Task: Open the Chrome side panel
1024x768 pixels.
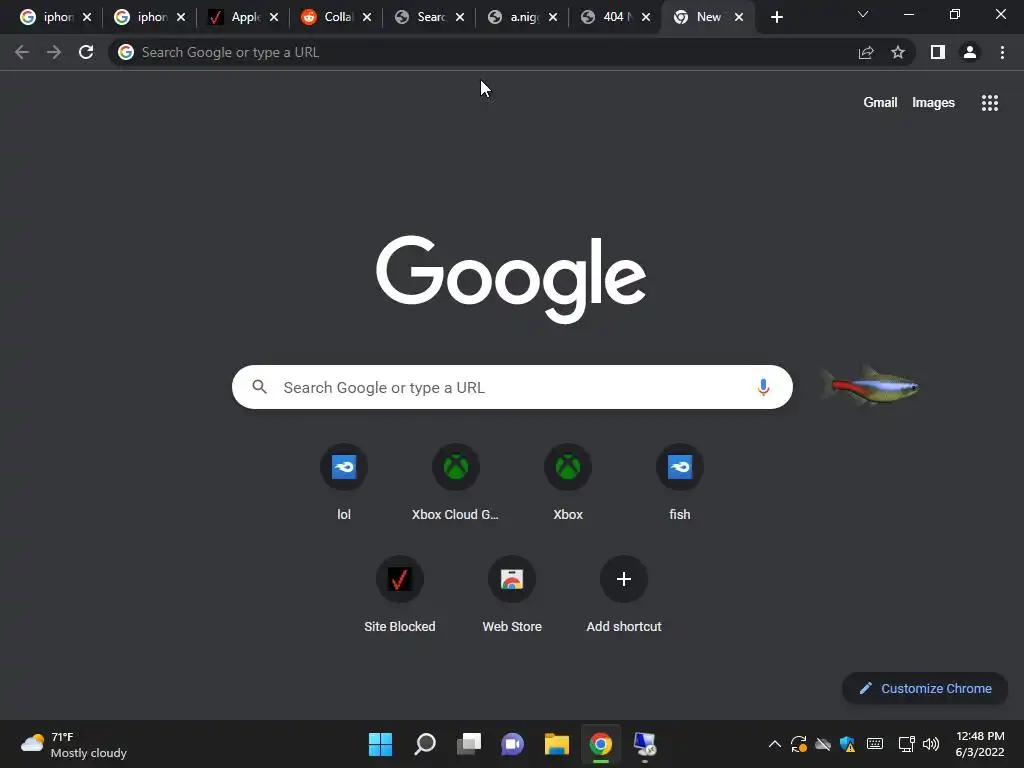Action: click(x=938, y=52)
